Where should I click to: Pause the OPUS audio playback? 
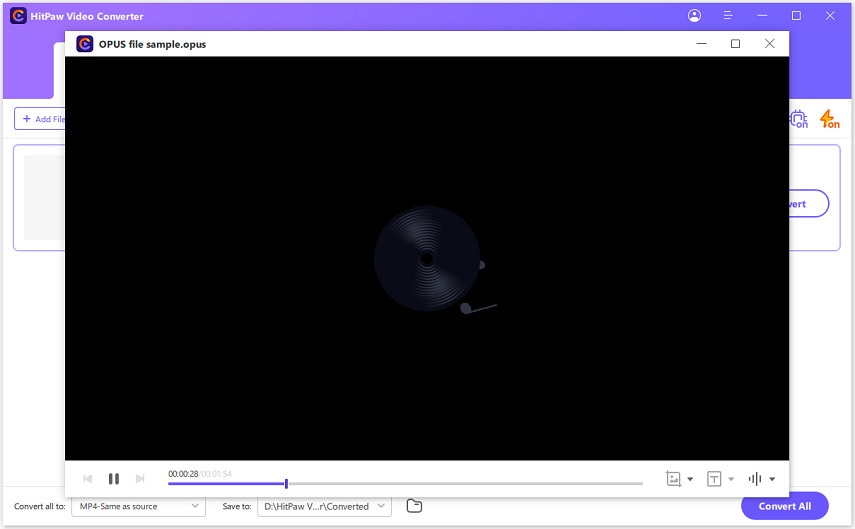tap(114, 479)
